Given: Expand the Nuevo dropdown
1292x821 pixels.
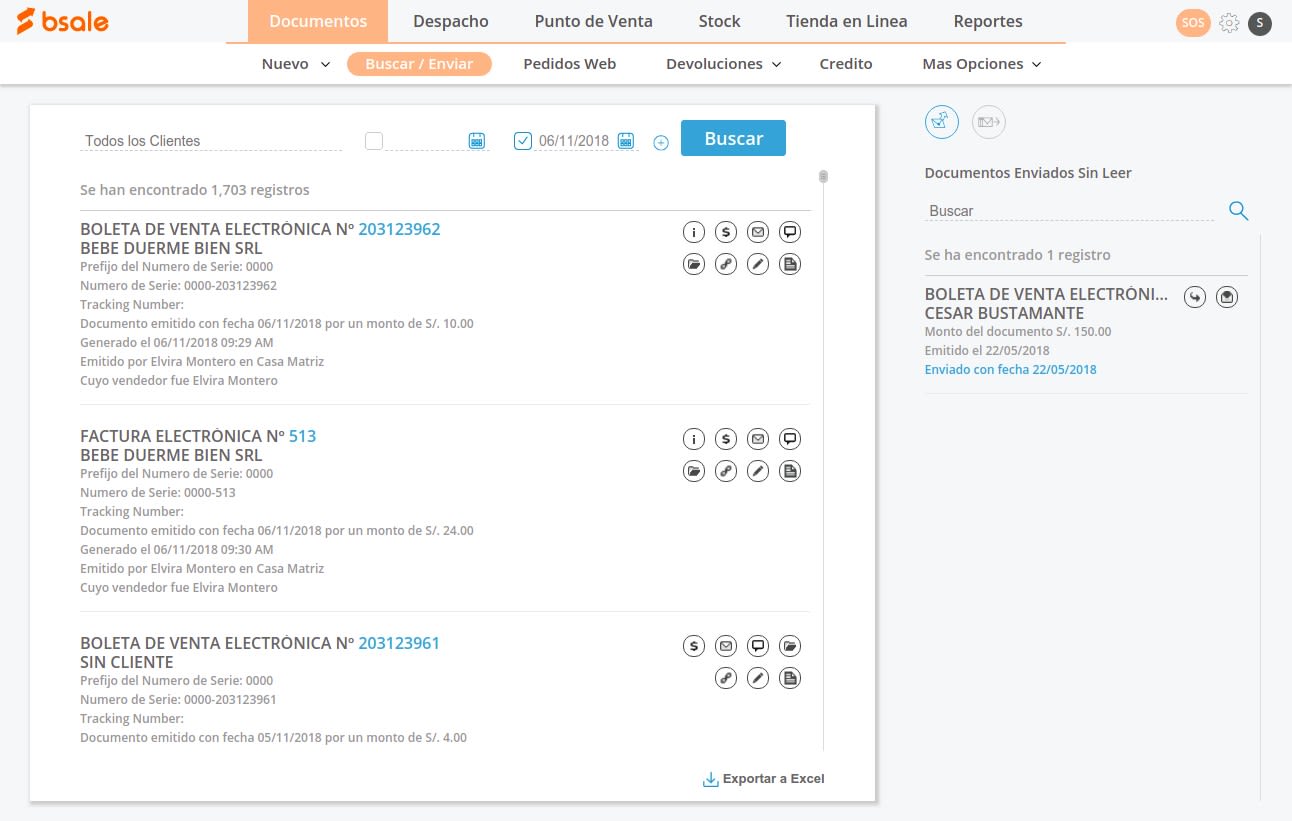Looking at the screenshot, I should point(295,63).
